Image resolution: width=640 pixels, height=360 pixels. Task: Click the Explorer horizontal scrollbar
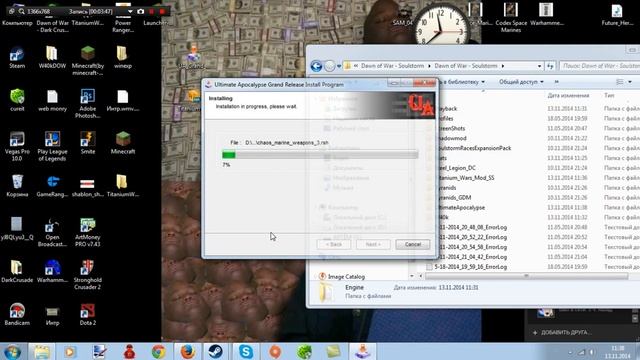526,276
